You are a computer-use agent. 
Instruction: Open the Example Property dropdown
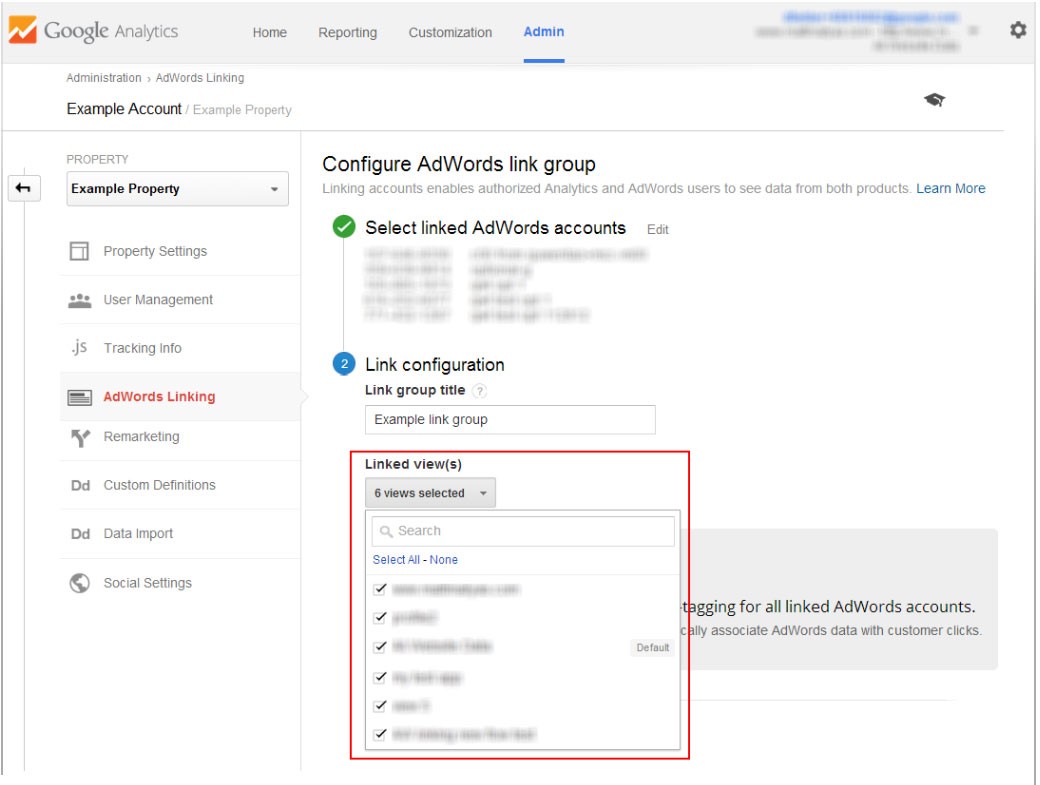coord(177,189)
